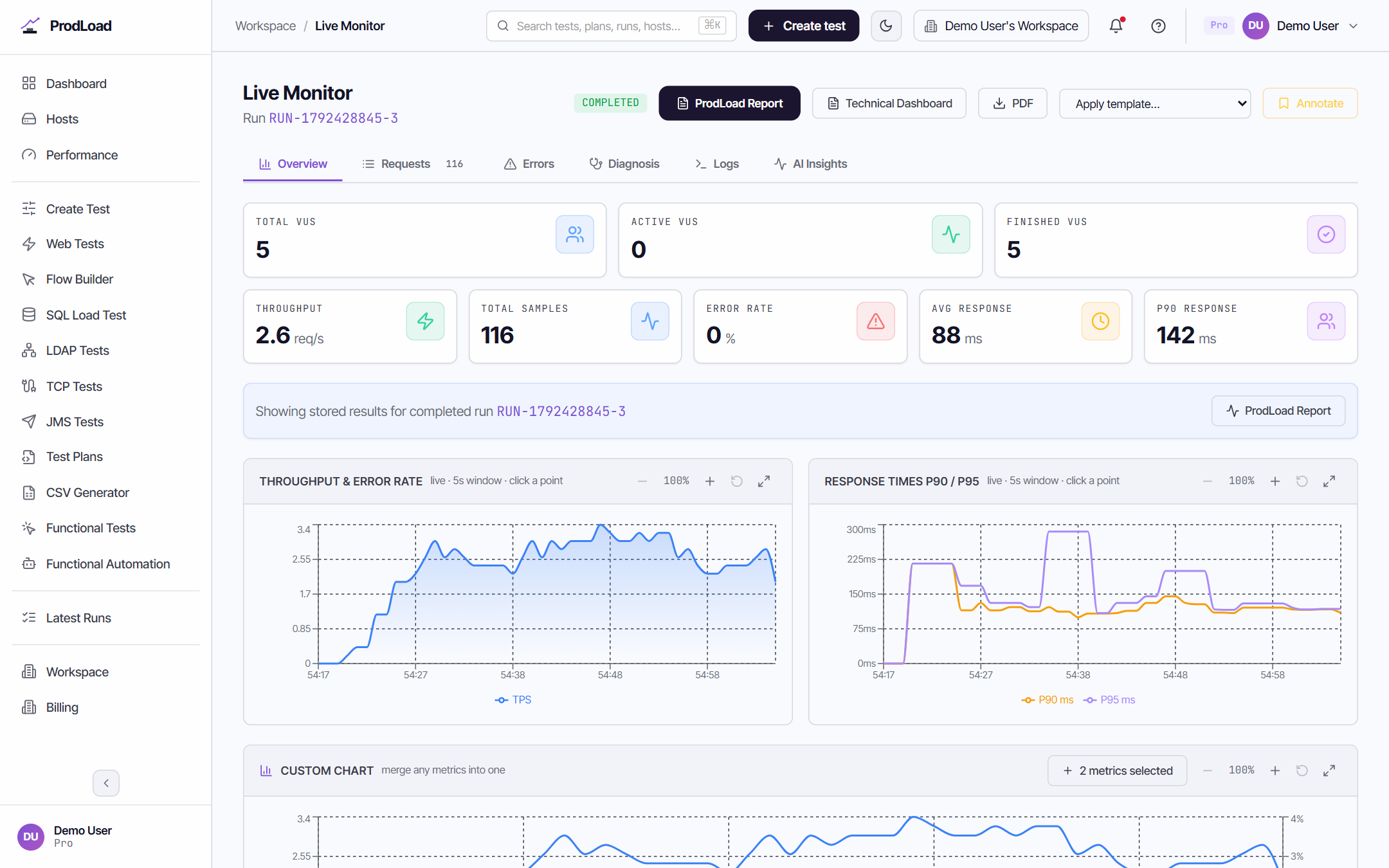Viewport: 1389px width, 868px height.
Task: Zoom in the Throughput & Error Rate chart
Action: click(710, 481)
